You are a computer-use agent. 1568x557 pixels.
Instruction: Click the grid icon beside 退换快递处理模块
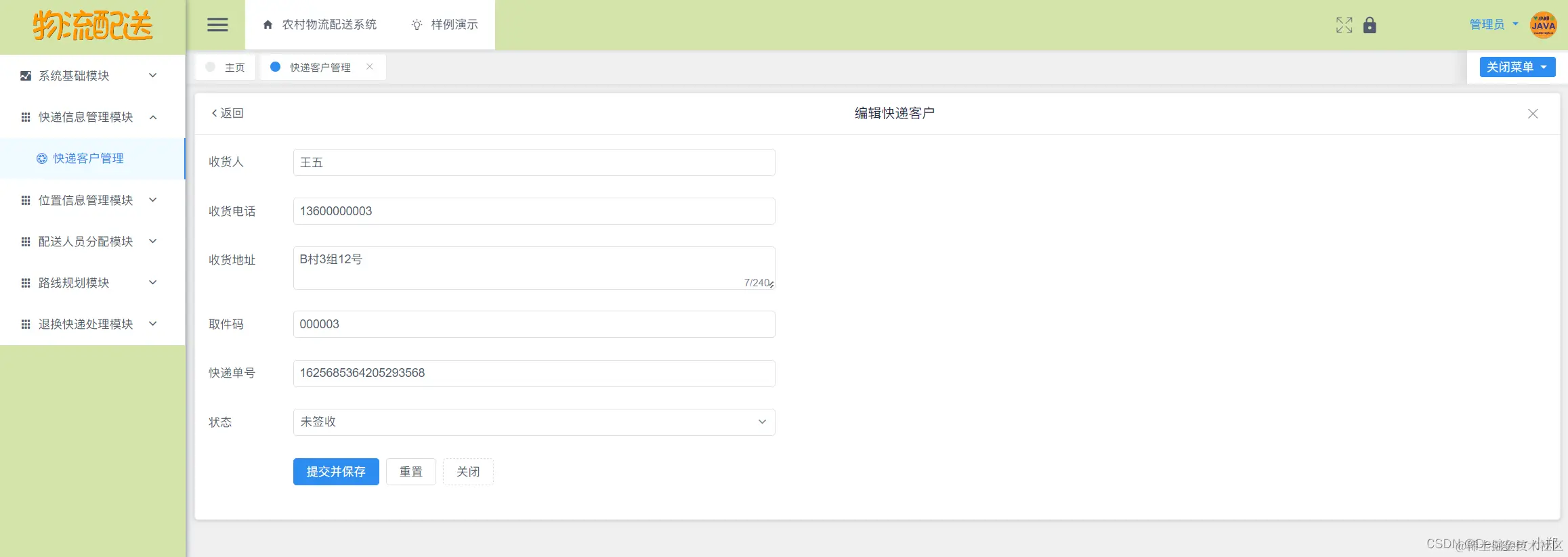click(26, 324)
